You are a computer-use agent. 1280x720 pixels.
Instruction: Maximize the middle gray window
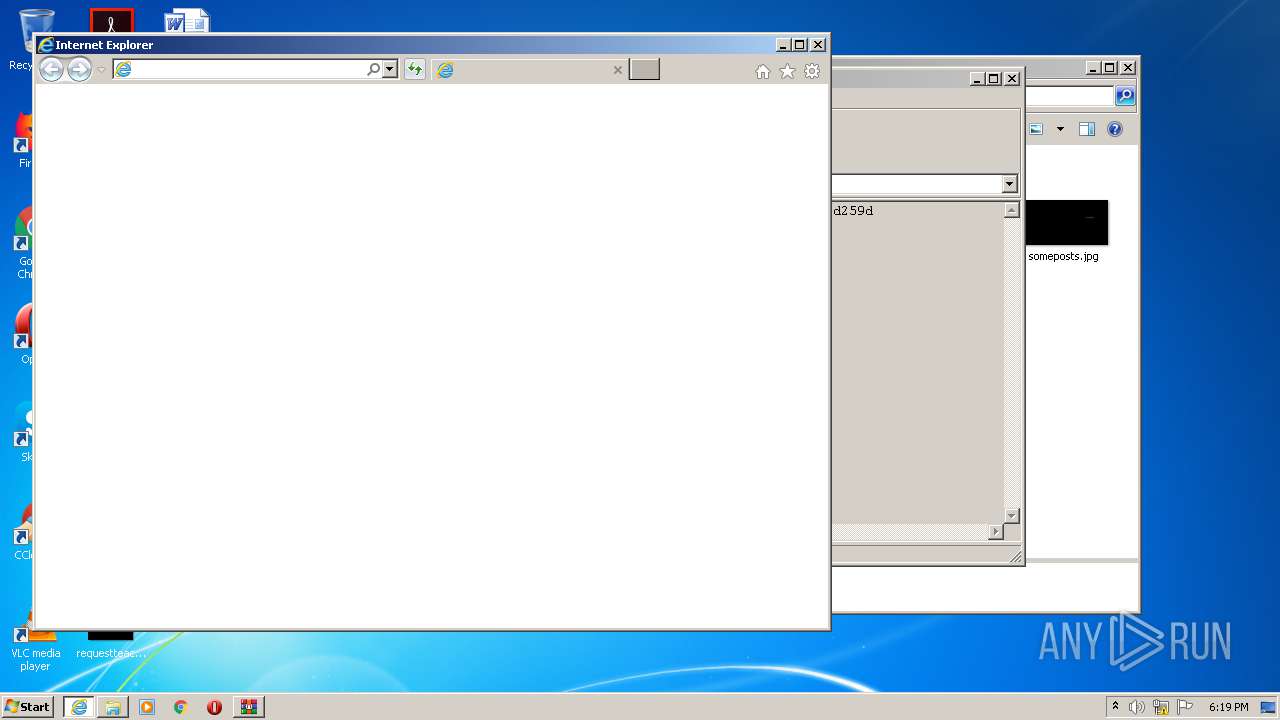(994, 79)
